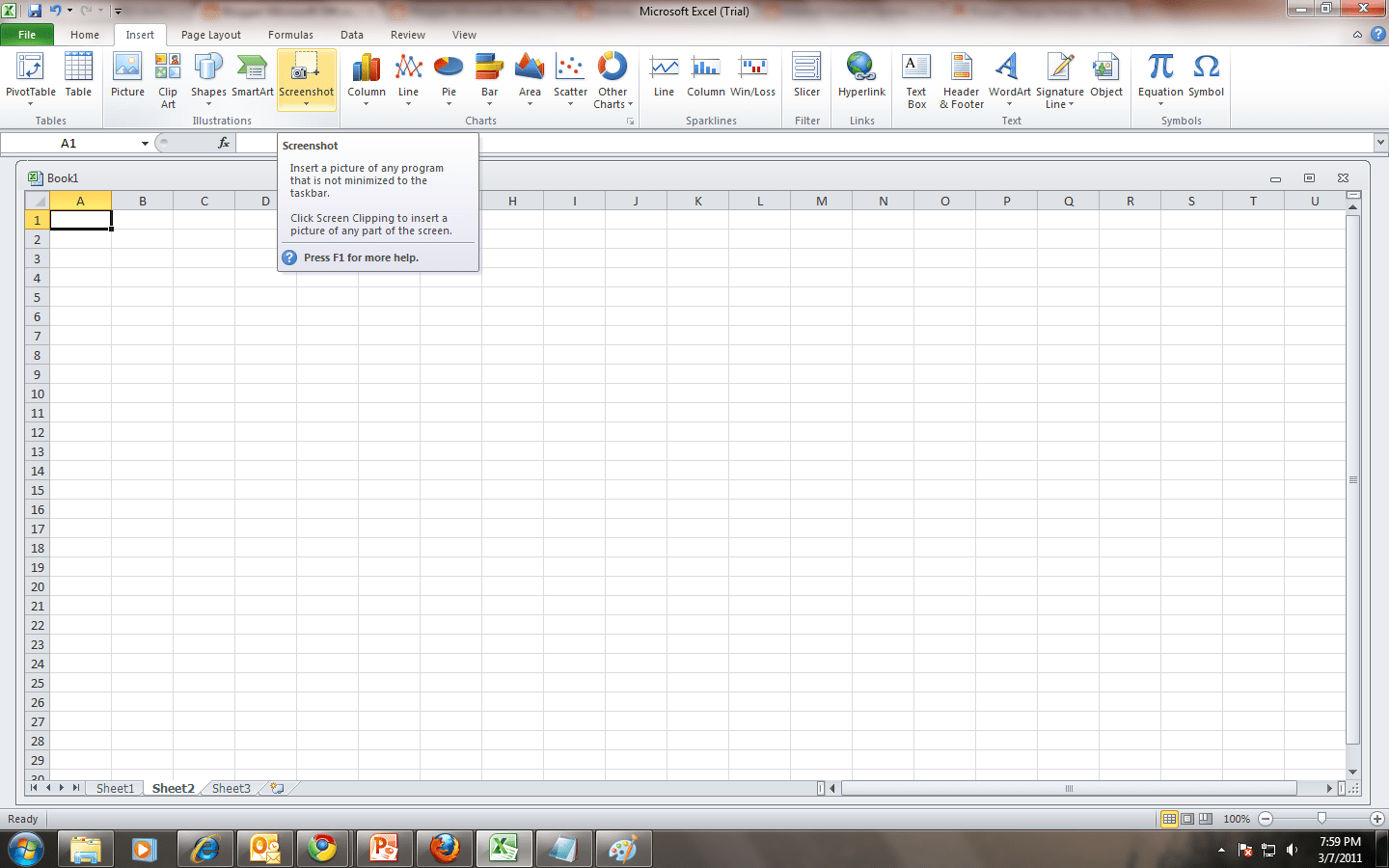Launch PowerPoint from the taskbar

click(x=384, y=849)
